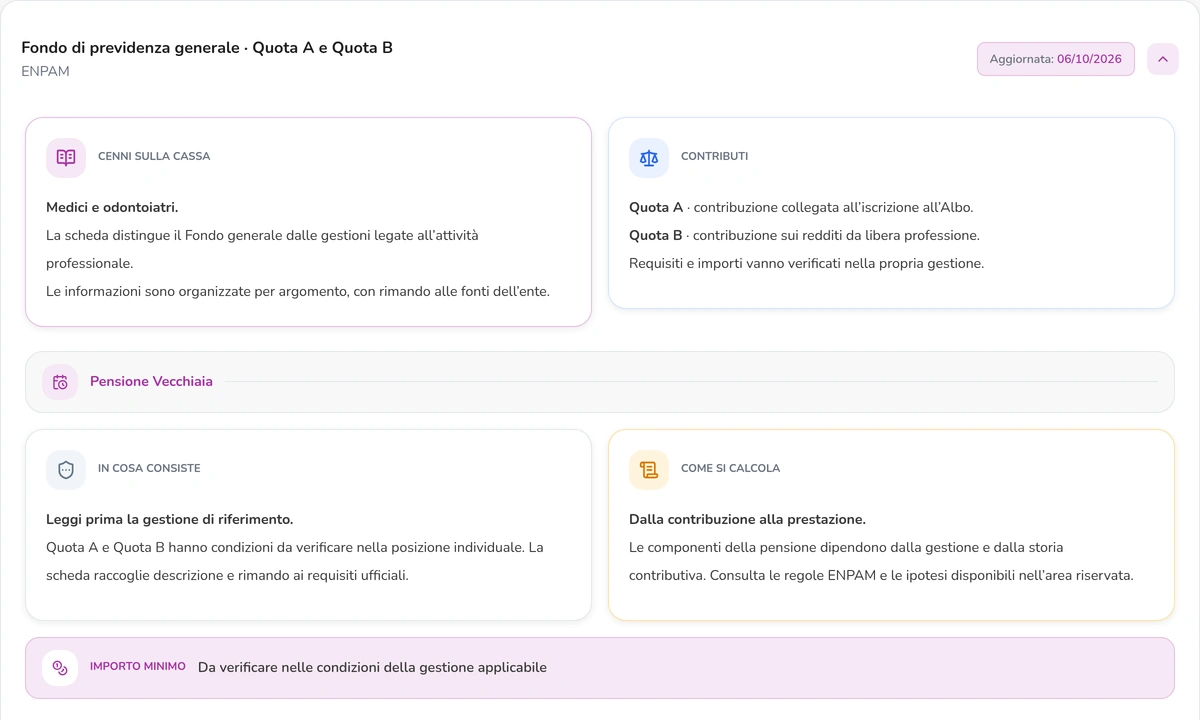Click the scroll icon for Come si calcola
This screenshot has width=1200, height=720.
point(649,469)
